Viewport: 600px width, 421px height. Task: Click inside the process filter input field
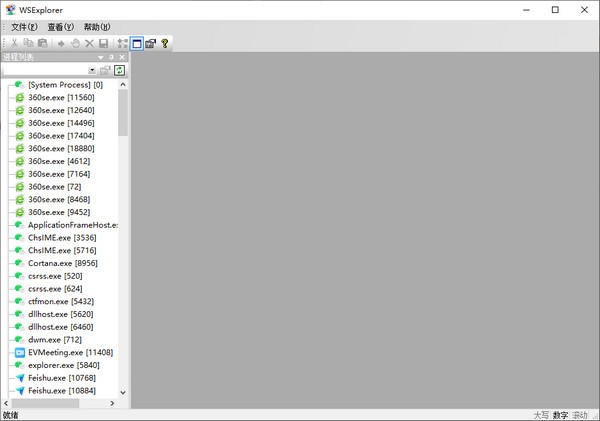click(45, 70)
